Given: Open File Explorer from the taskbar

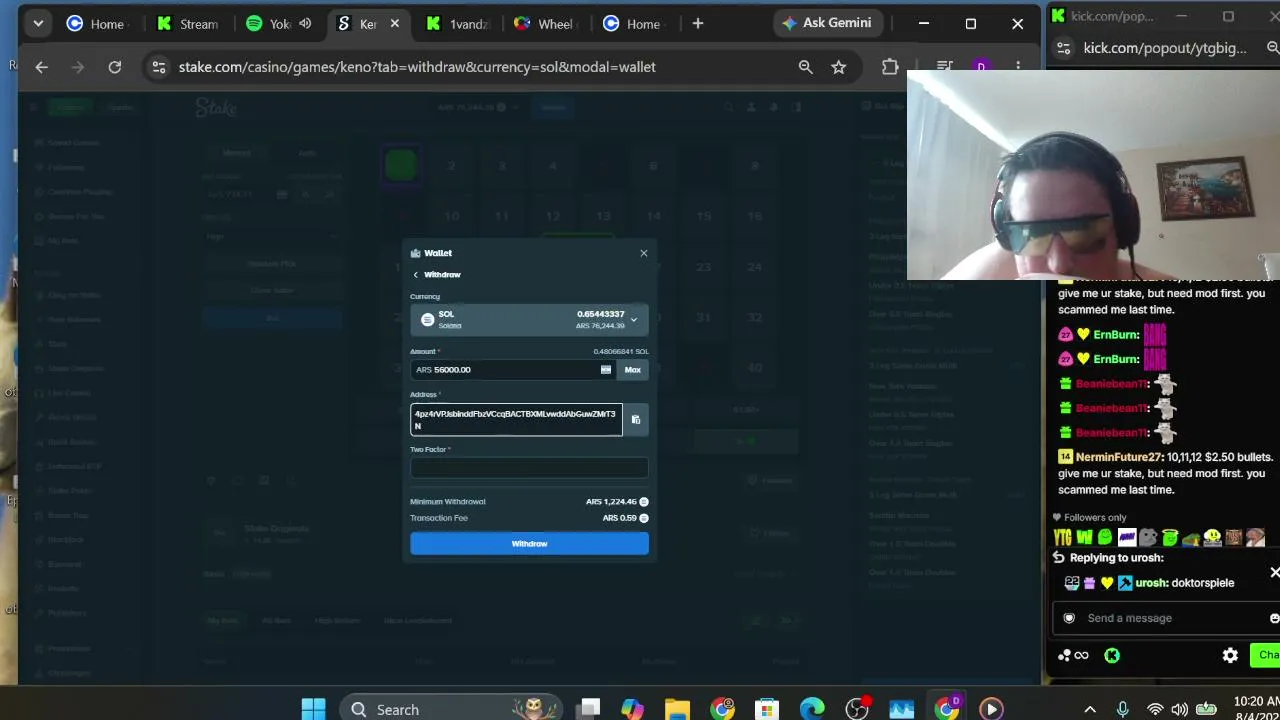Looking at the screenshot, I should pyautogui.click(x=677, y=709).
